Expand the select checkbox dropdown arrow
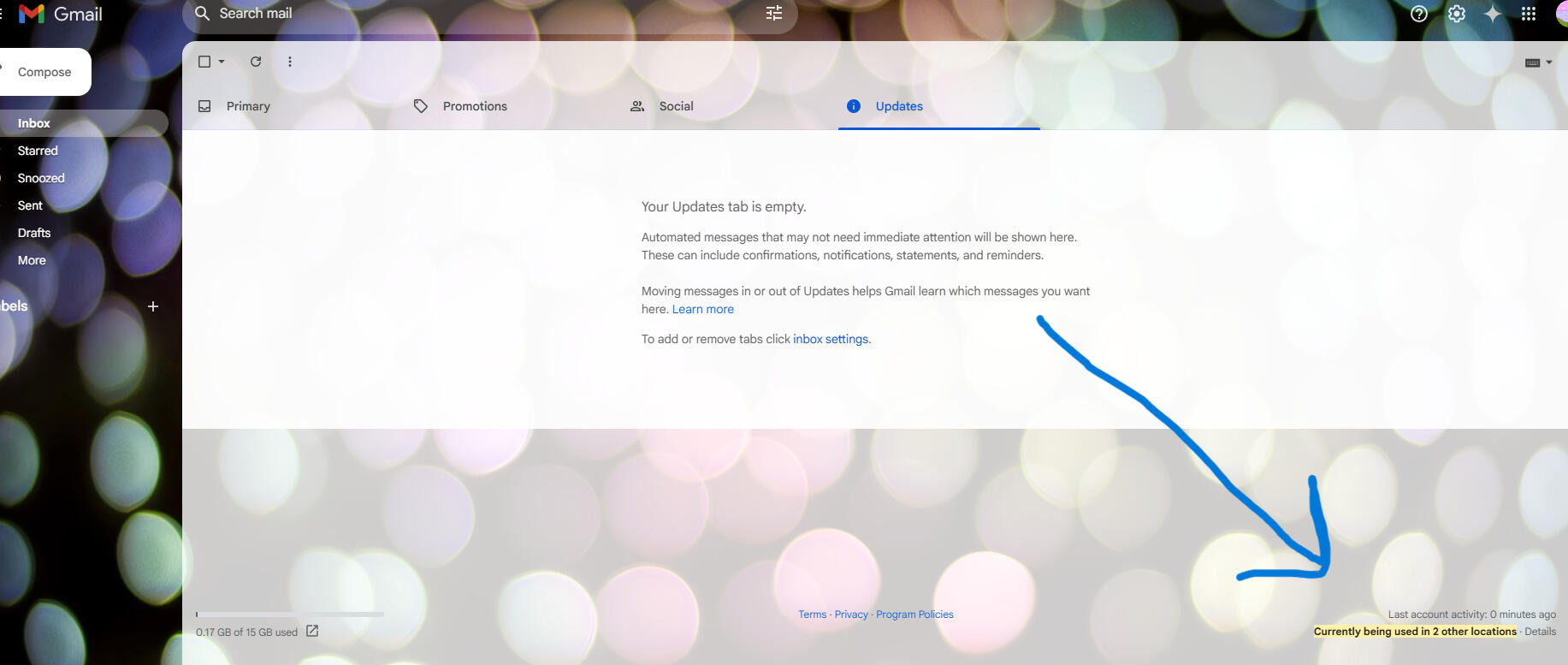Viewport: 1568px width, 665px height. (222, 62)
